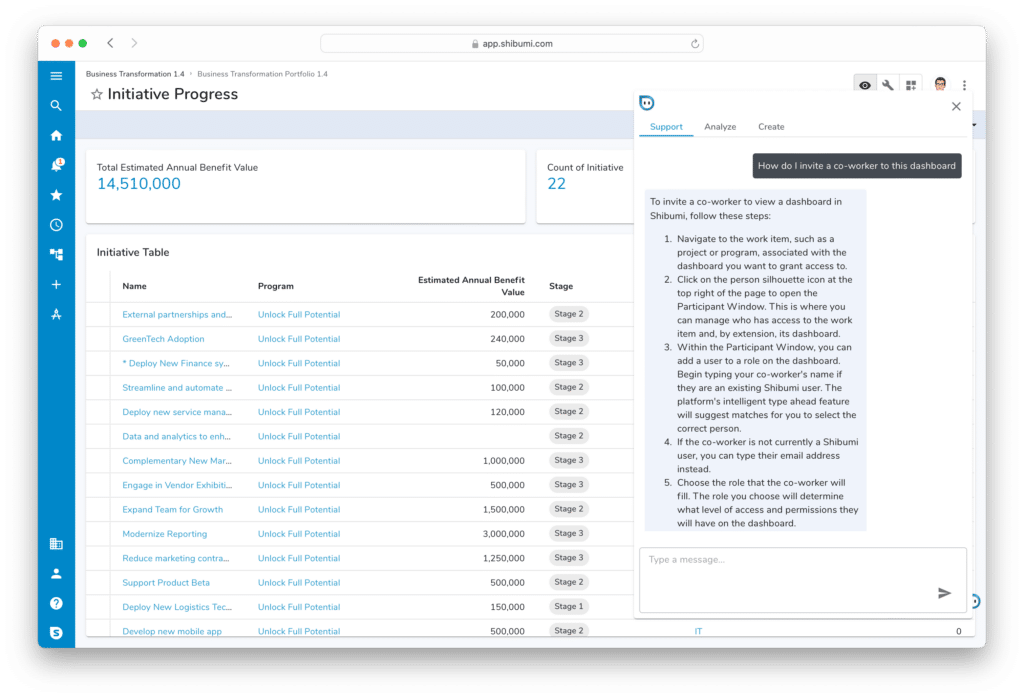Open Streamline and automate initiative
Viewport: 1024px width, 698px height.
(177, 387)
